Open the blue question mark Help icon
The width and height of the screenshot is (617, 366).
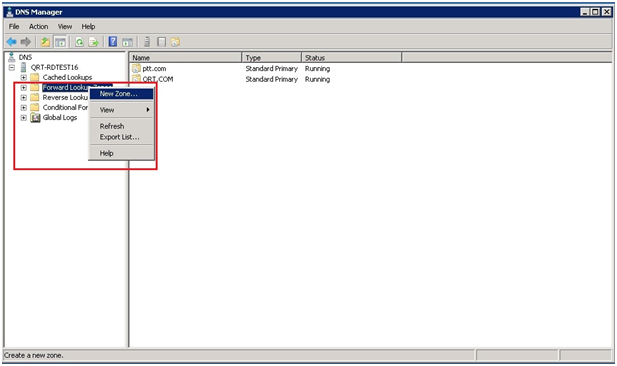click(113, 42)
